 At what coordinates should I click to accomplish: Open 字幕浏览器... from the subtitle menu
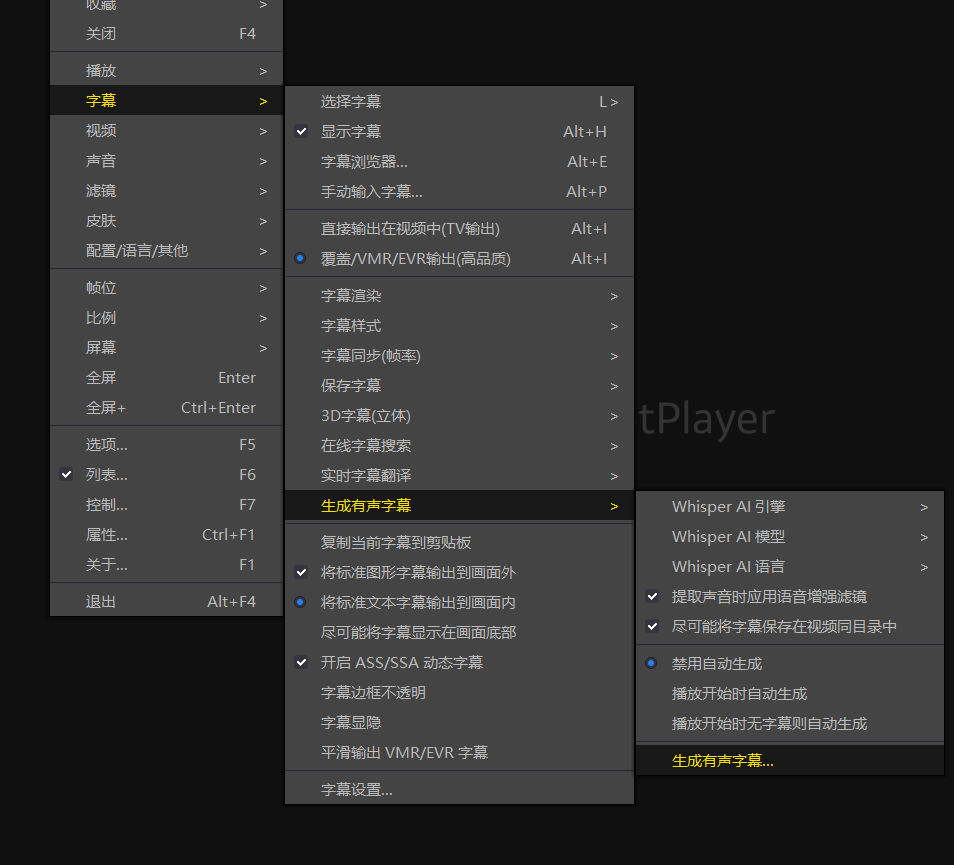[363, 162]
